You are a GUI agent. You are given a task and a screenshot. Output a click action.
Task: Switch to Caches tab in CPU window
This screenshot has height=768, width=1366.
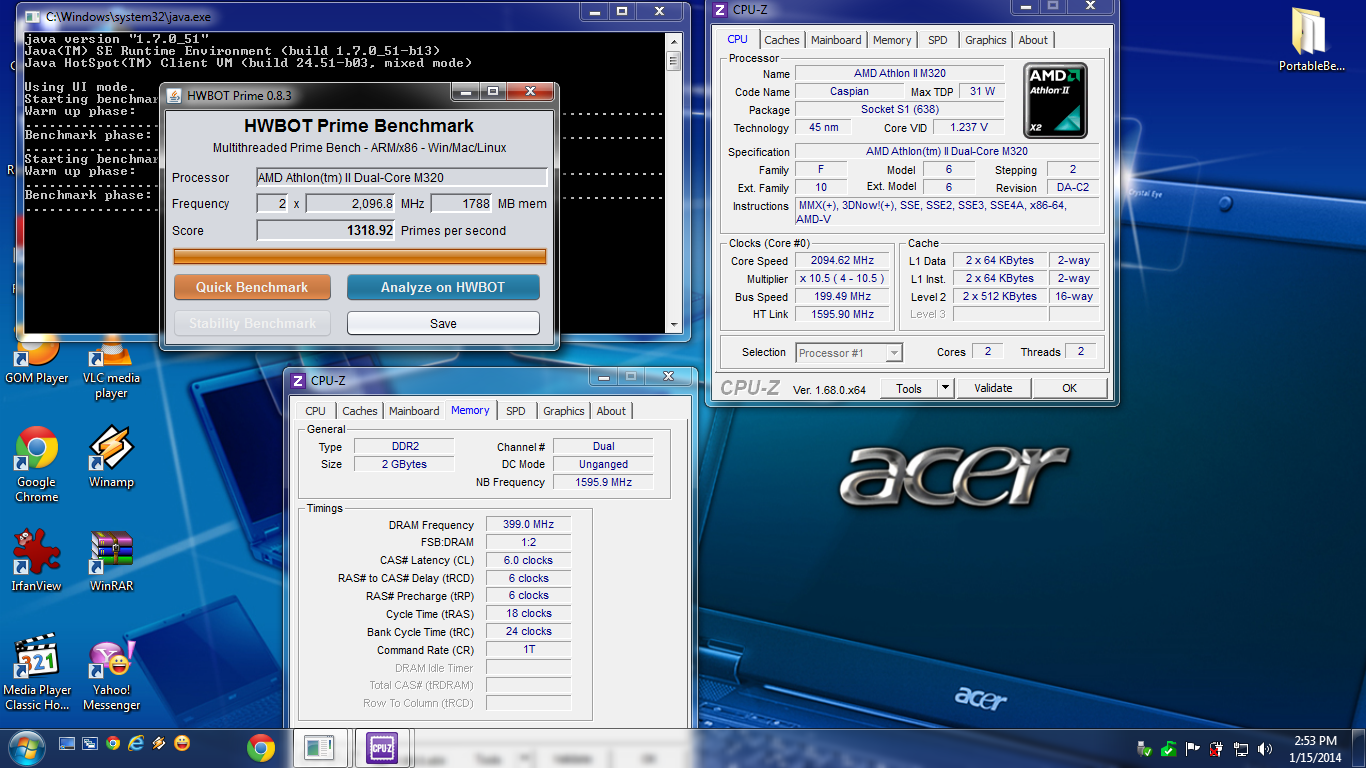coord(782,40)
